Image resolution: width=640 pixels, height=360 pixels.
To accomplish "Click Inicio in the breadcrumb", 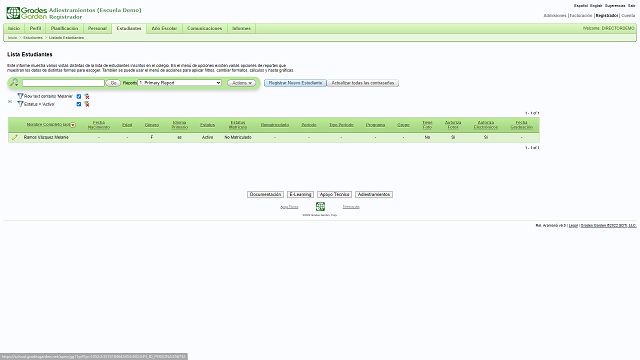I will pyautogui.click(x=12, y=38).
